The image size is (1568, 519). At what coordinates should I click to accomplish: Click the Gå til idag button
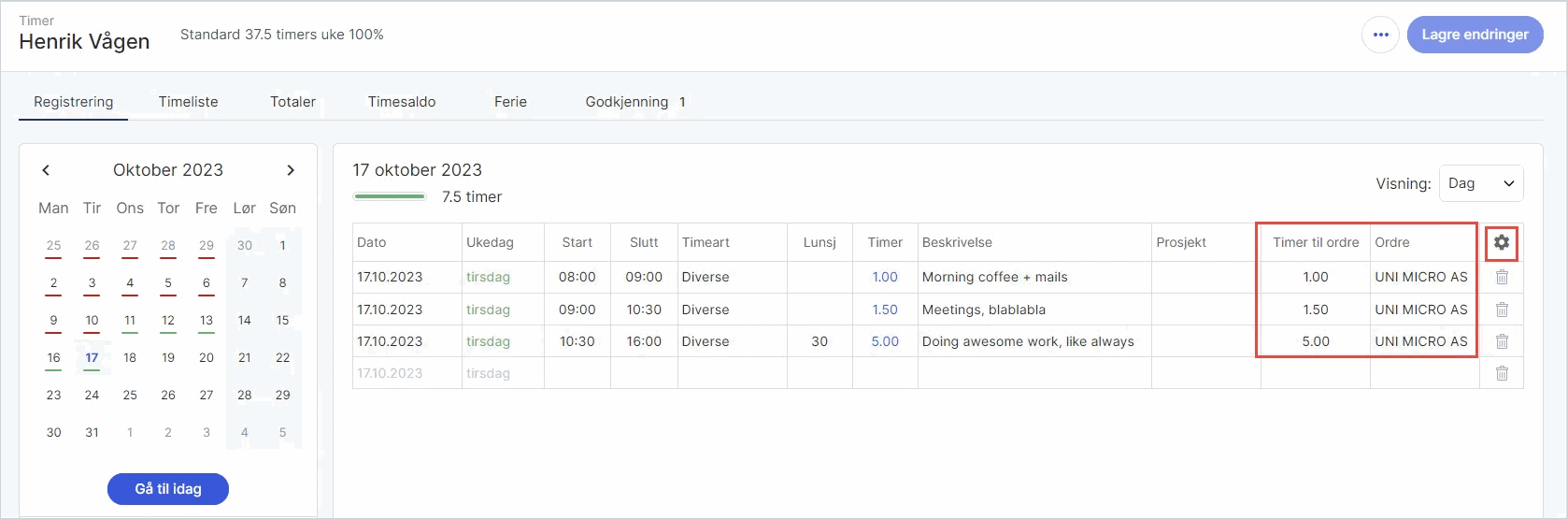coord(168,489)
